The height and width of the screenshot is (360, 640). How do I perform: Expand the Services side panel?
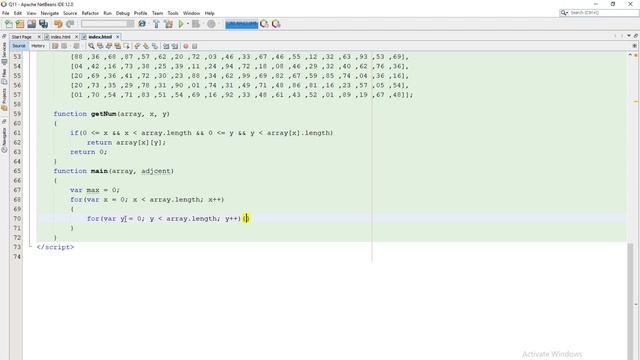click(4, 53)
